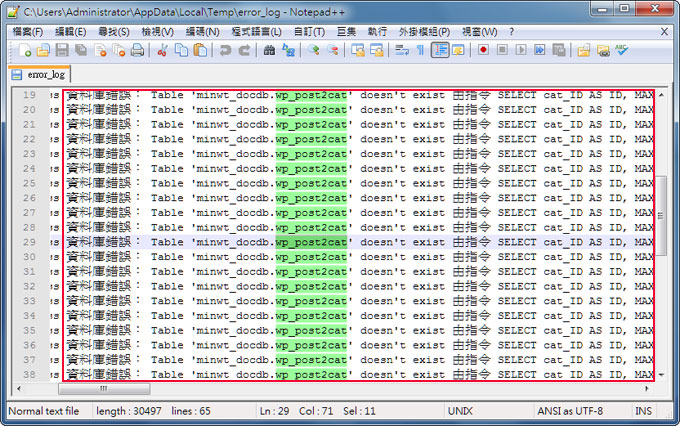This screenshot has height=426, width=680.
Task: Open the 巨集 menu
Action: (347, 32)
